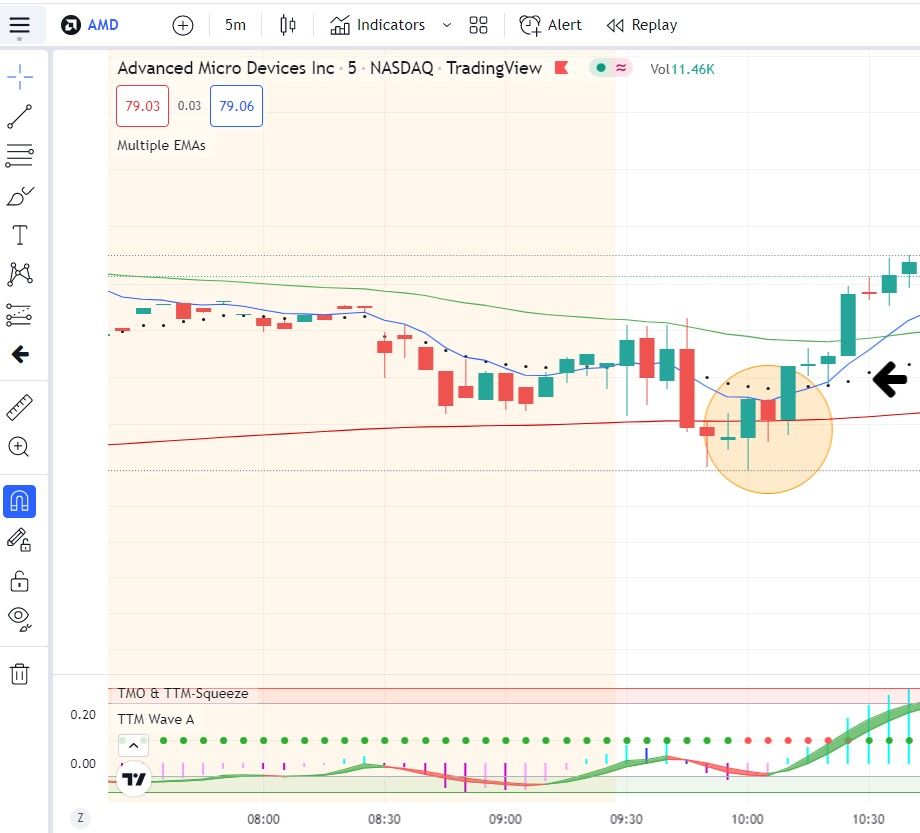Click the chart title Advanced Micro Devices Inc

point(226,68)
